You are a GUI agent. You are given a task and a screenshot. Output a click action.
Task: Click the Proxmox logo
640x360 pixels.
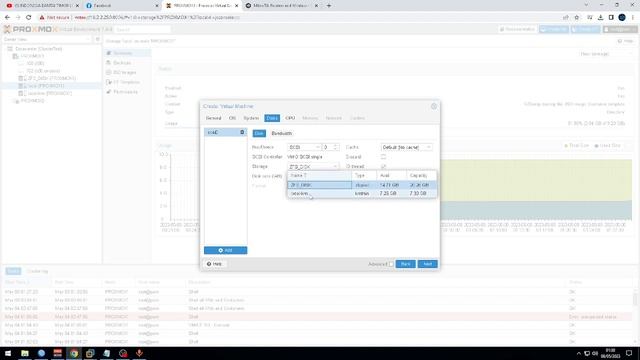pyautogui.click(x=31, y=29)
